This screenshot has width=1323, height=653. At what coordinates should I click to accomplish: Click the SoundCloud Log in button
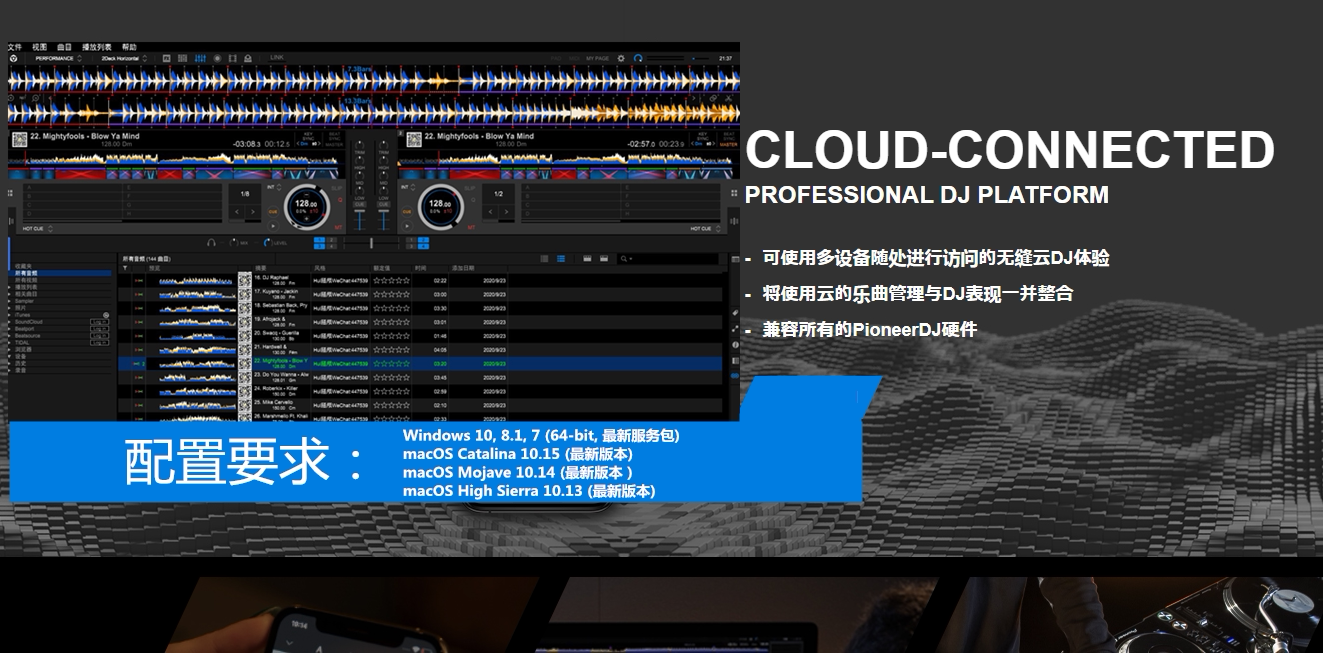[99, 322]
